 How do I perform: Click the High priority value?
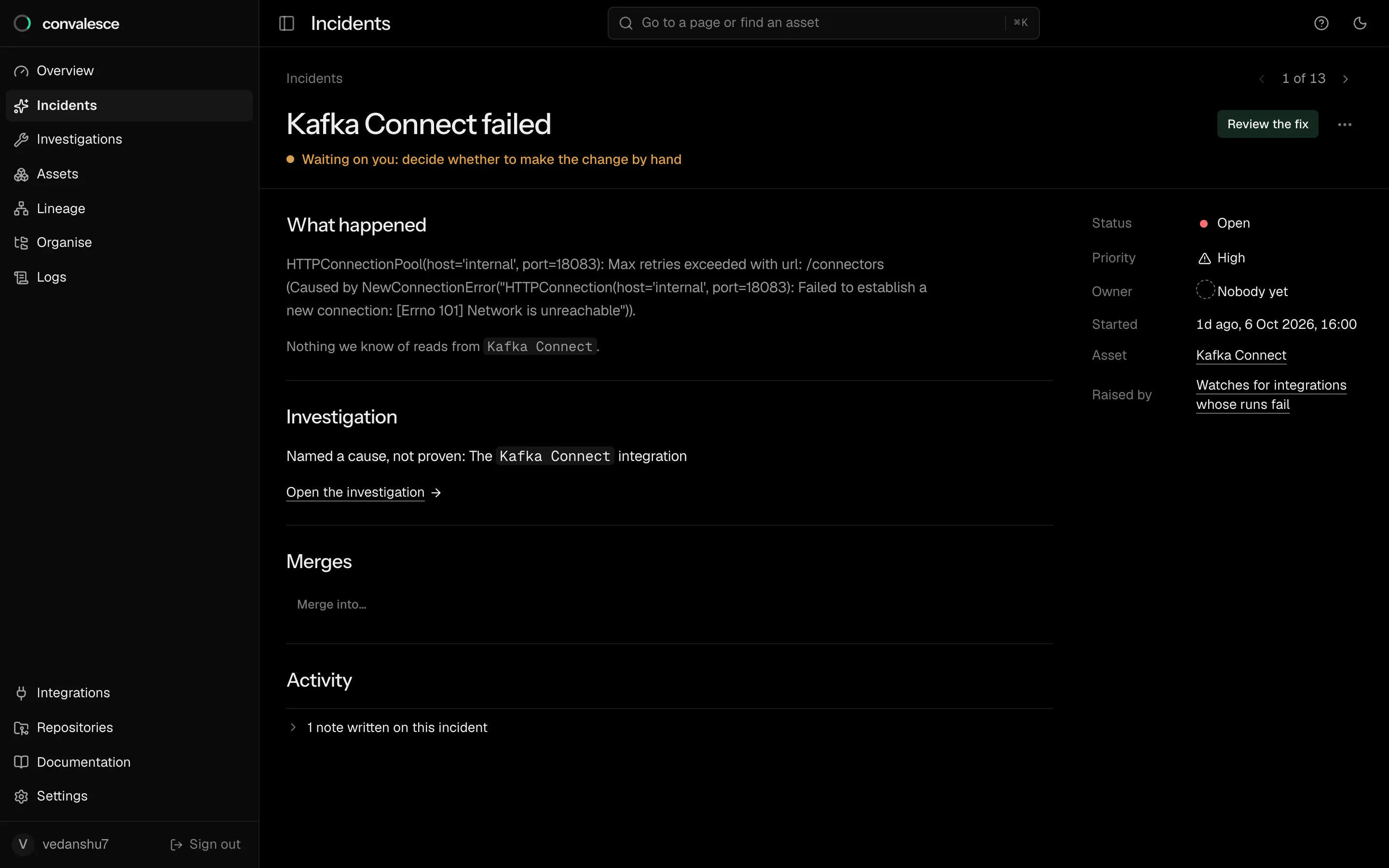coord(1231,258)
